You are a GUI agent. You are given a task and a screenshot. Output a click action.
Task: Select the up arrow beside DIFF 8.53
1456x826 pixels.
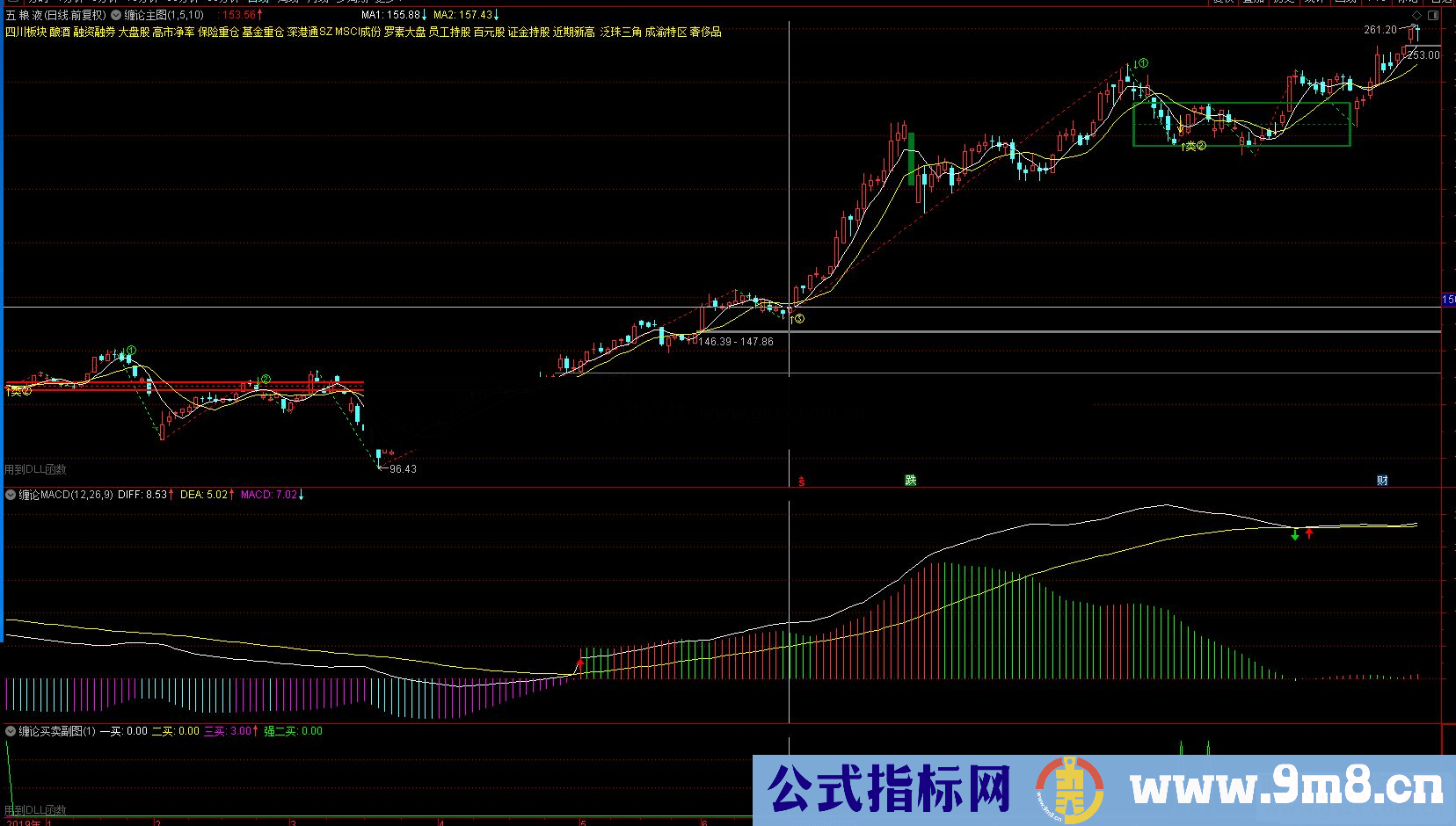click(x=171, y=494)
